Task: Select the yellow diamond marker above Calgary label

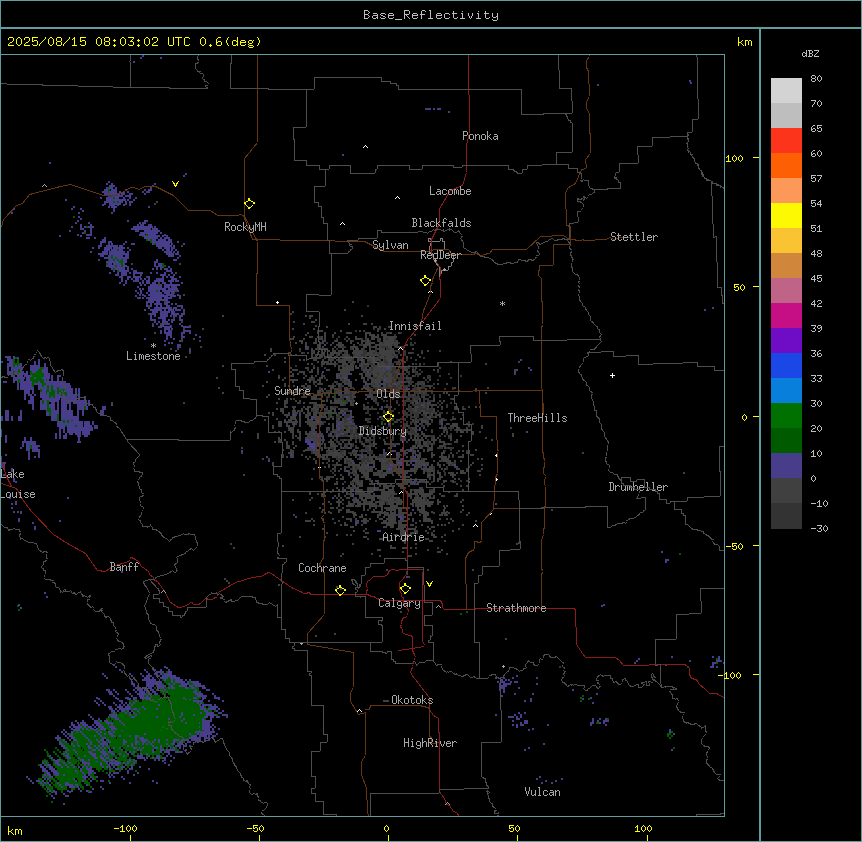Action: tap(405, 589)
